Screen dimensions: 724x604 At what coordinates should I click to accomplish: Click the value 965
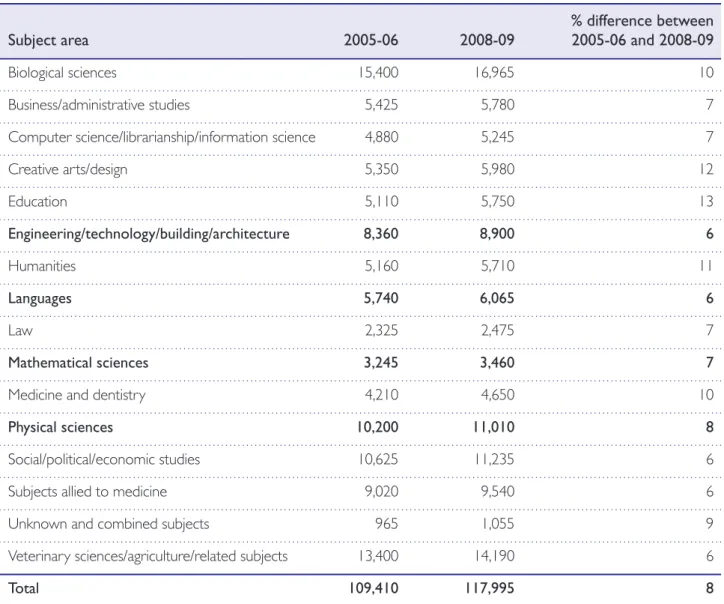pos(386,524)
